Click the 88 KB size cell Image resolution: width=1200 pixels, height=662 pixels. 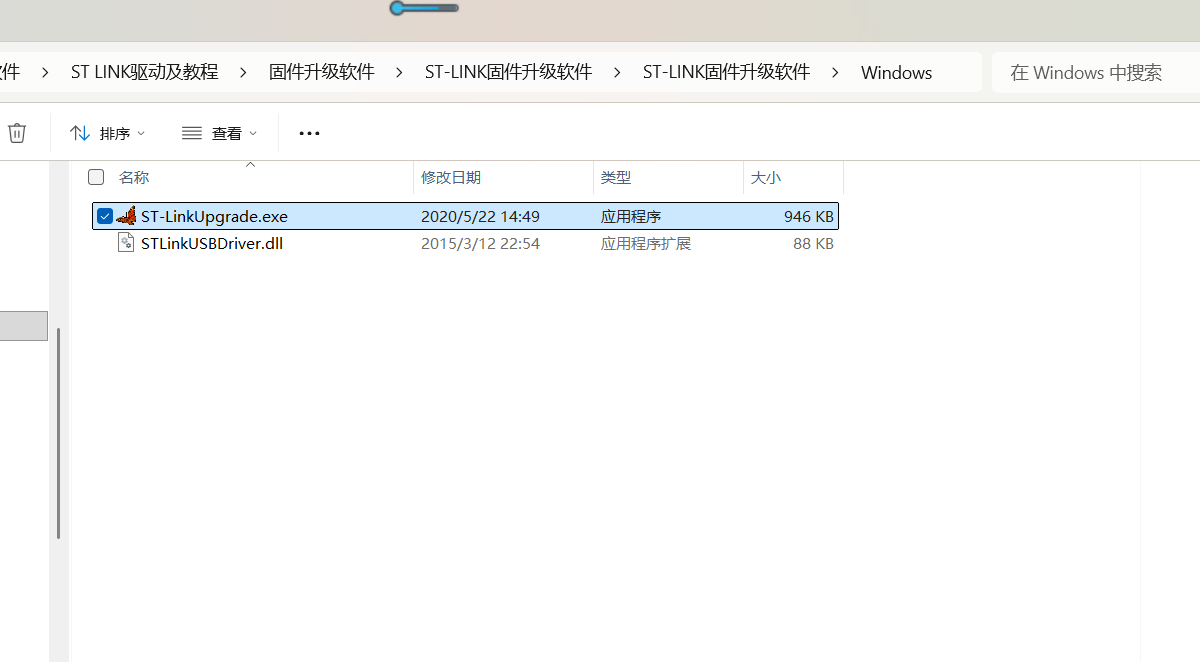pos(813,243)
